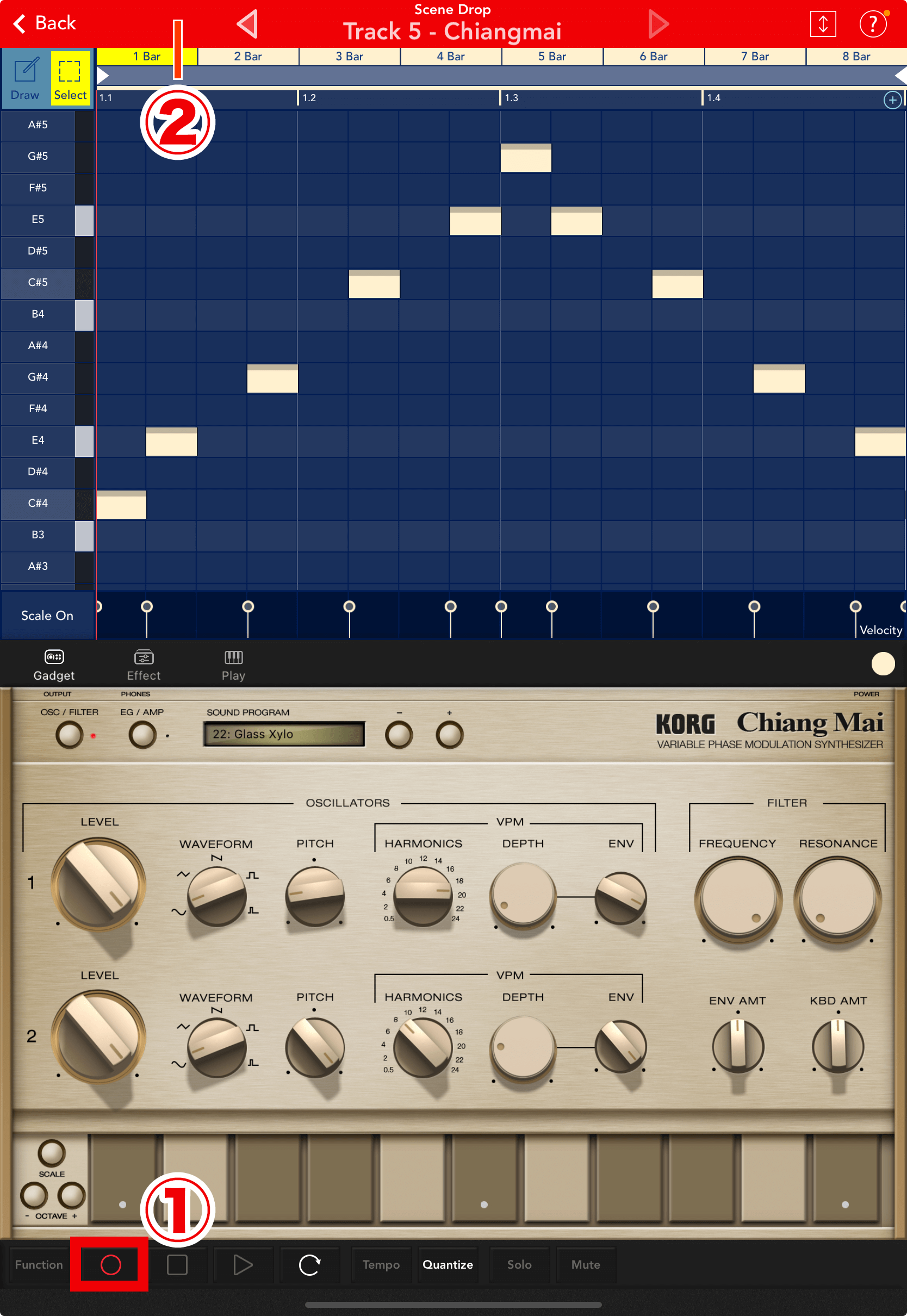Open the Velocity parameter selector
Viewport: 907px width, 1316px height.
pyautogui.click(x=880, y=630)
